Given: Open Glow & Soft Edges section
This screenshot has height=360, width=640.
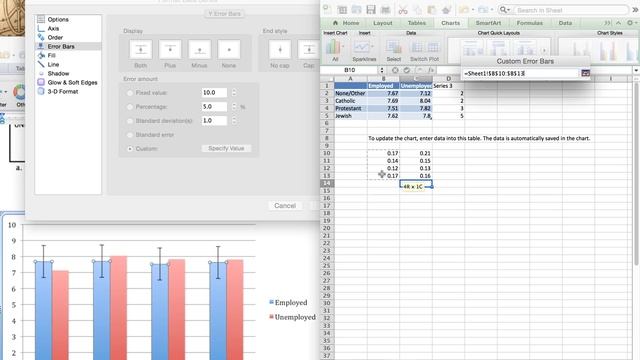Looking at the screenshot, I should (x=72, y=82).
